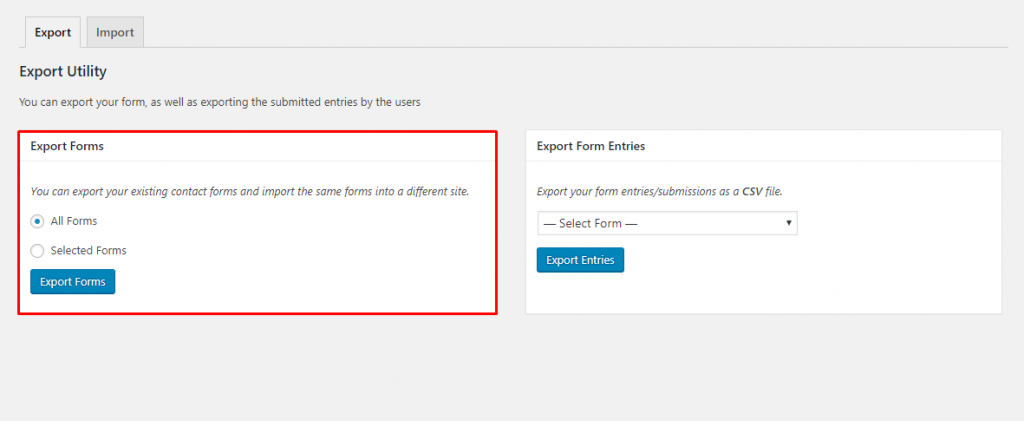The width and height of the screenshot is (1024, 421).
Task: Click the Export Entries button
Action: 580,260
